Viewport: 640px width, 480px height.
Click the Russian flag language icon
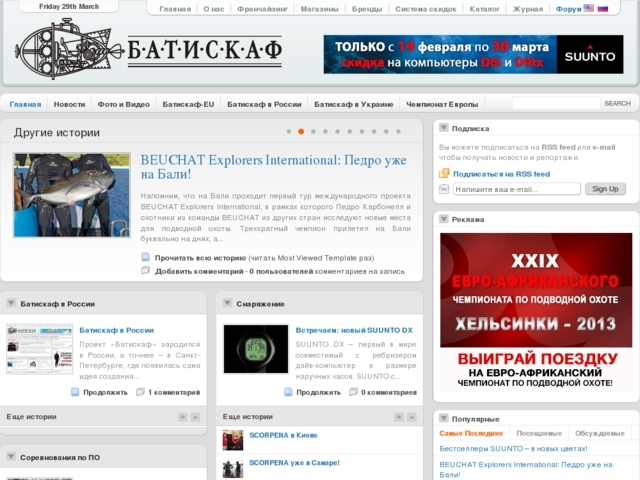click(x=603, y=8)
